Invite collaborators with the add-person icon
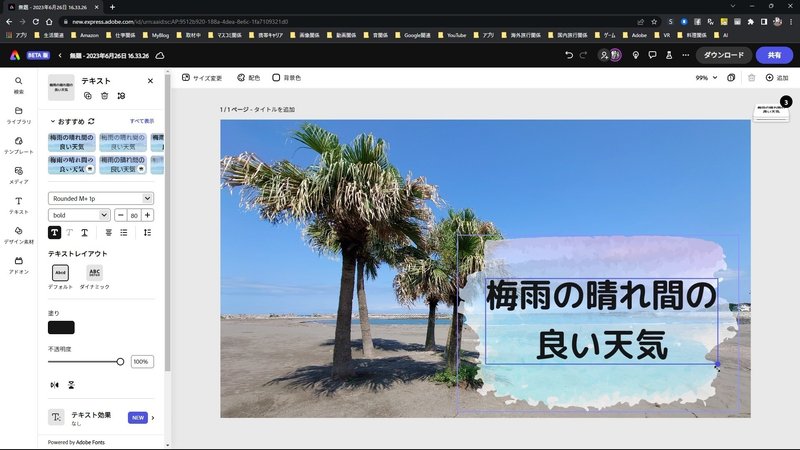The image size is (800, 450). point(604,55)
